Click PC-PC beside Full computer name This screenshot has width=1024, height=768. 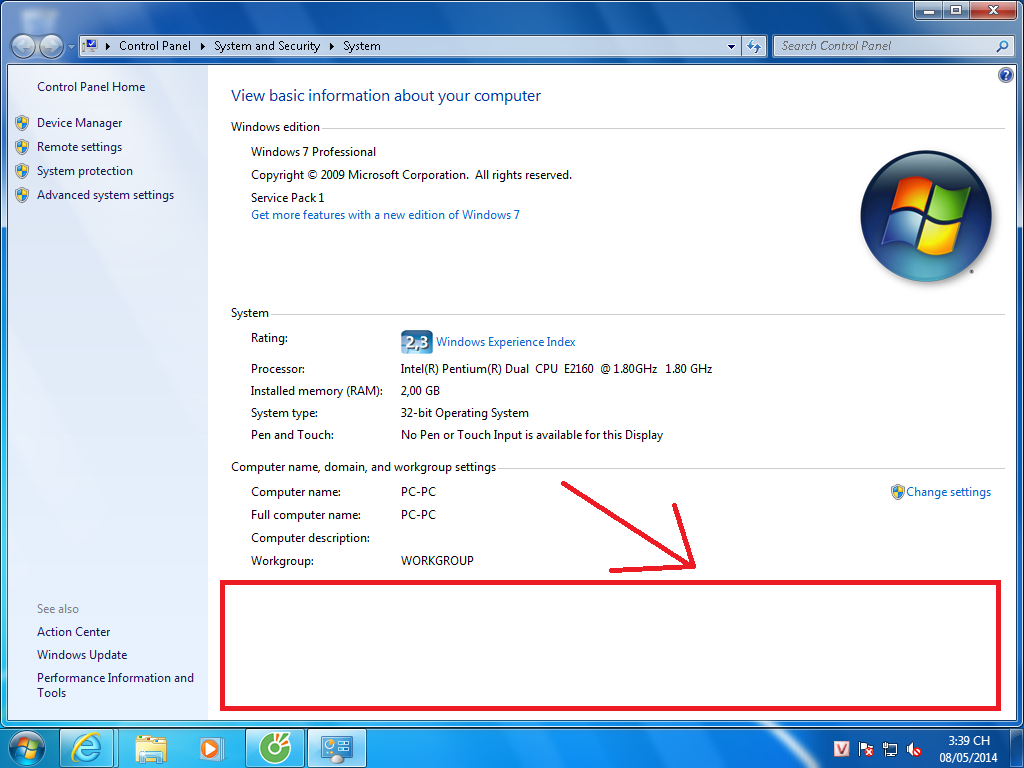pos(418,515)
